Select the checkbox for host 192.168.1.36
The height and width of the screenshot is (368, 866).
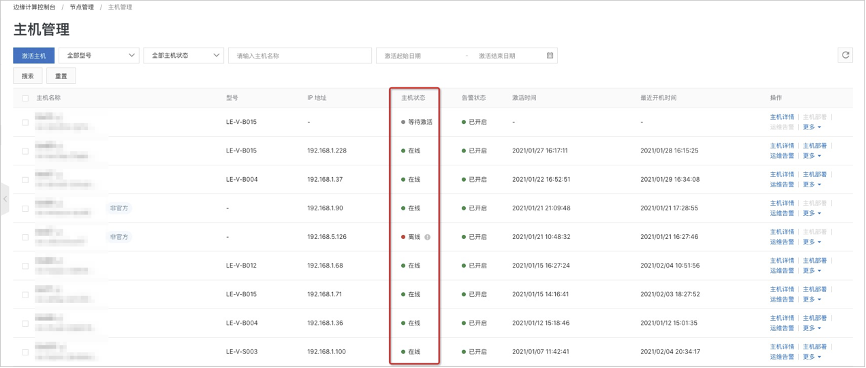pos(25,323)
